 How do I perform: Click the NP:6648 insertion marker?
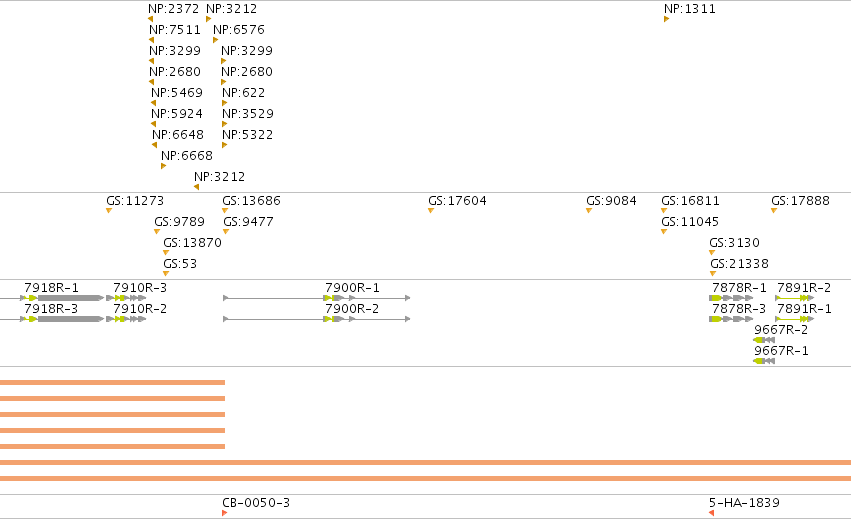[155, 145]
